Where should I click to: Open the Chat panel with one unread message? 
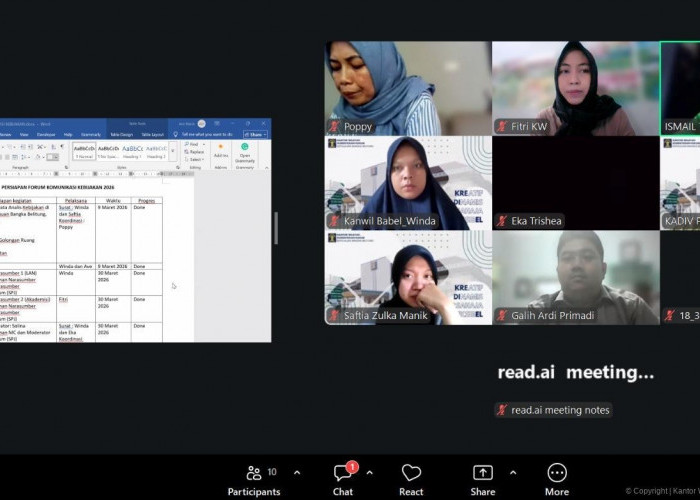point(343,479)
